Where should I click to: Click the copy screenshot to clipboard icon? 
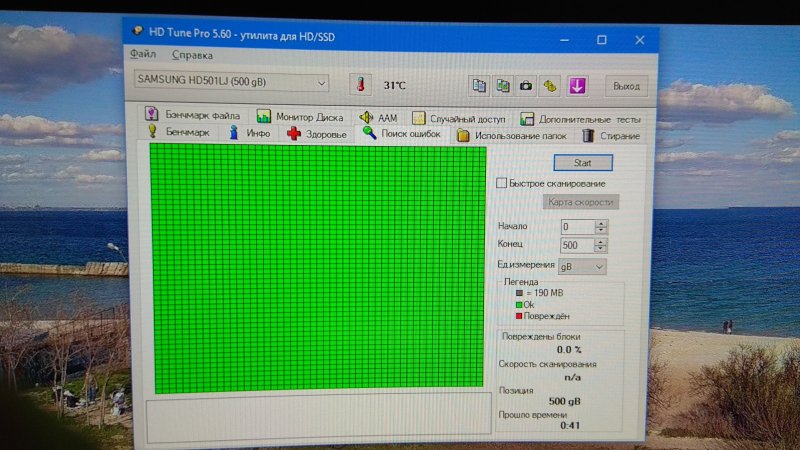(x=504, y=86)
